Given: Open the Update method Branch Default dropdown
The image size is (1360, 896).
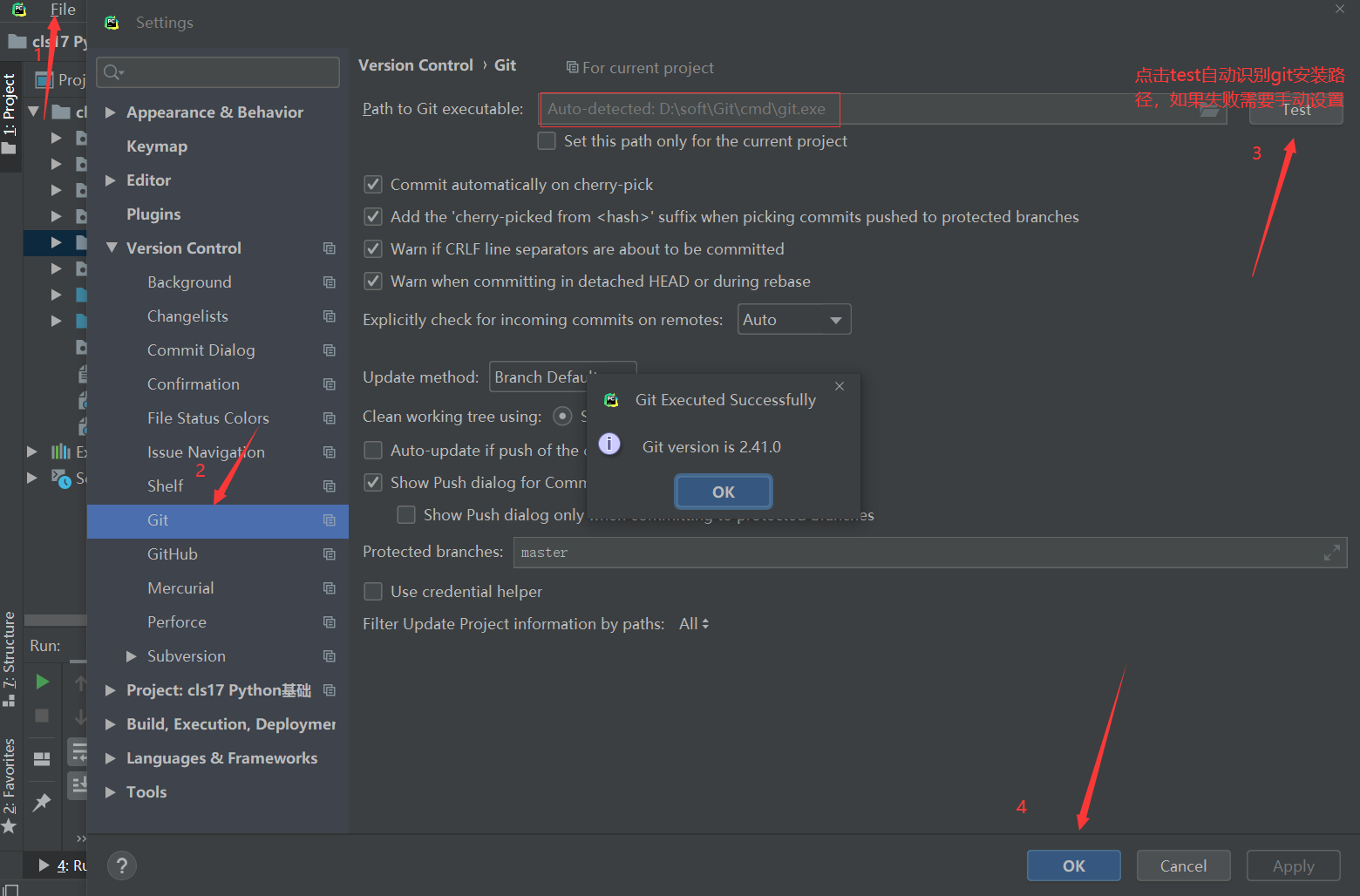Looking at the screenshot, I should [563, 377].
